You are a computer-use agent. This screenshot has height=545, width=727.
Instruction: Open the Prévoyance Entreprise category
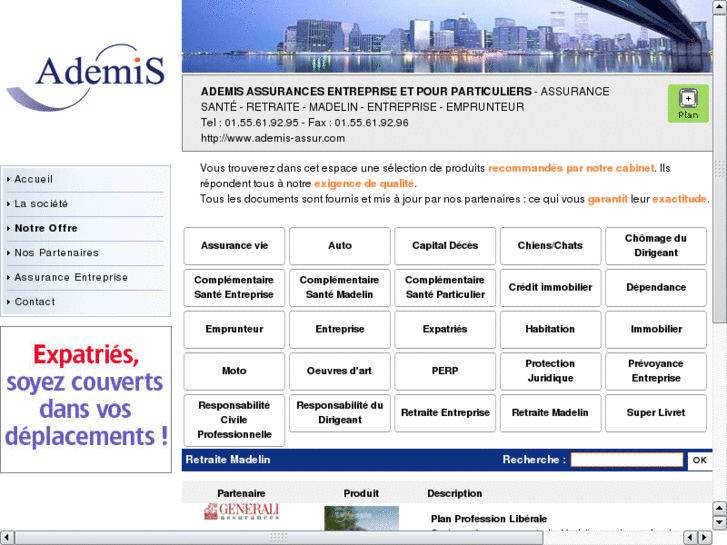click(656, 371)
